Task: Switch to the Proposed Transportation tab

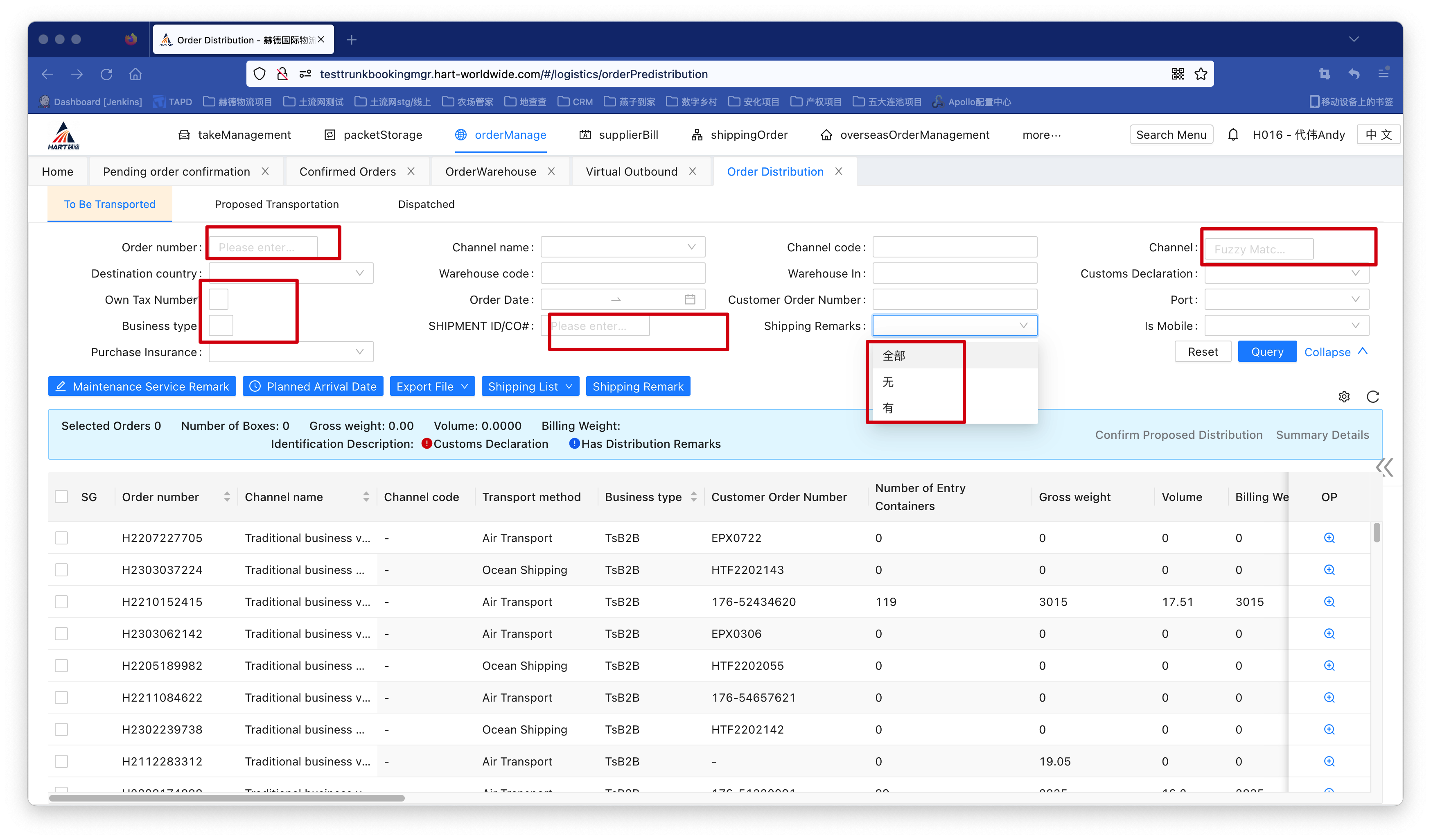Action: (277, 204)
